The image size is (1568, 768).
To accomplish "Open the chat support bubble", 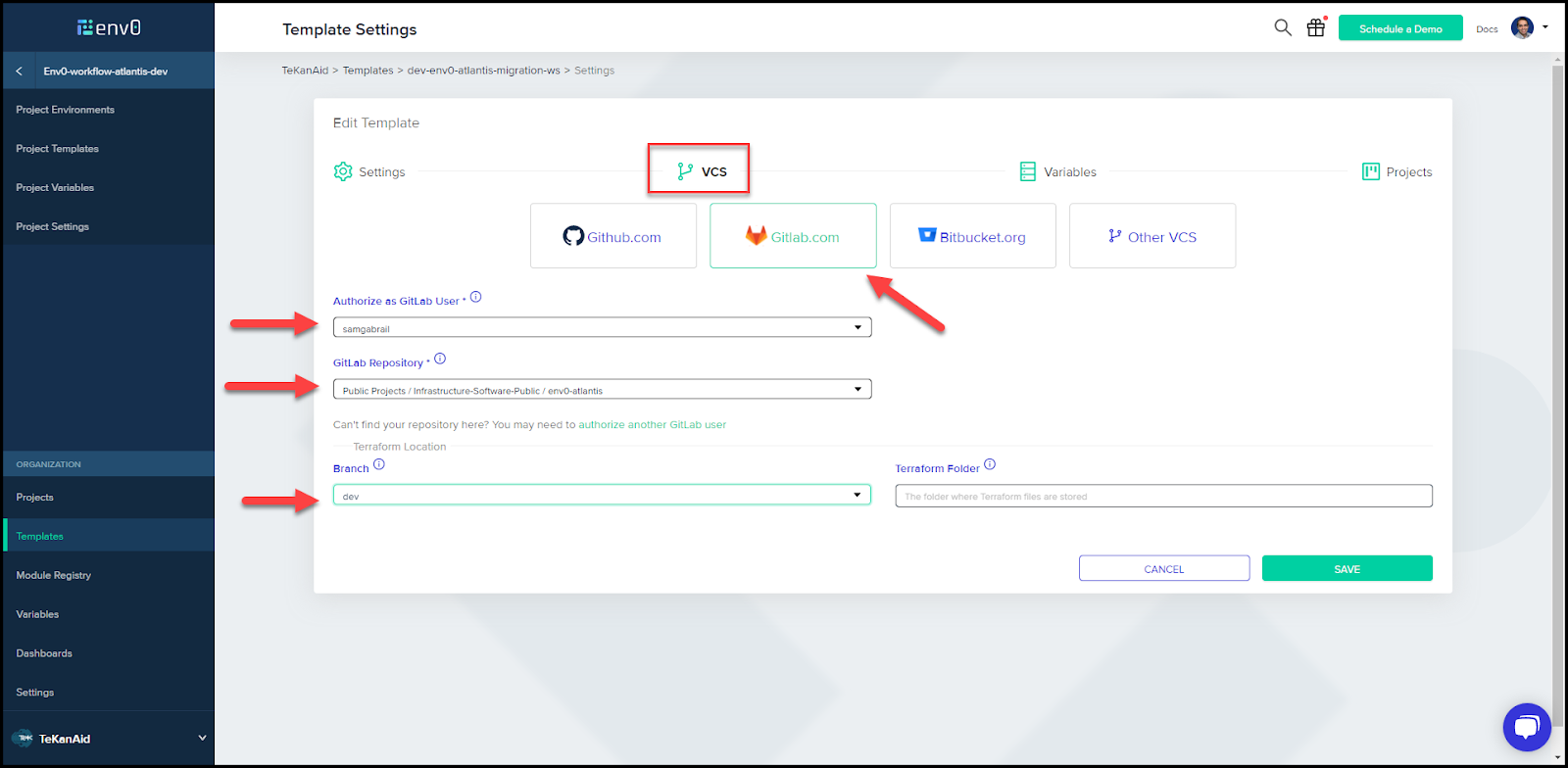I will pos(1527,727).
